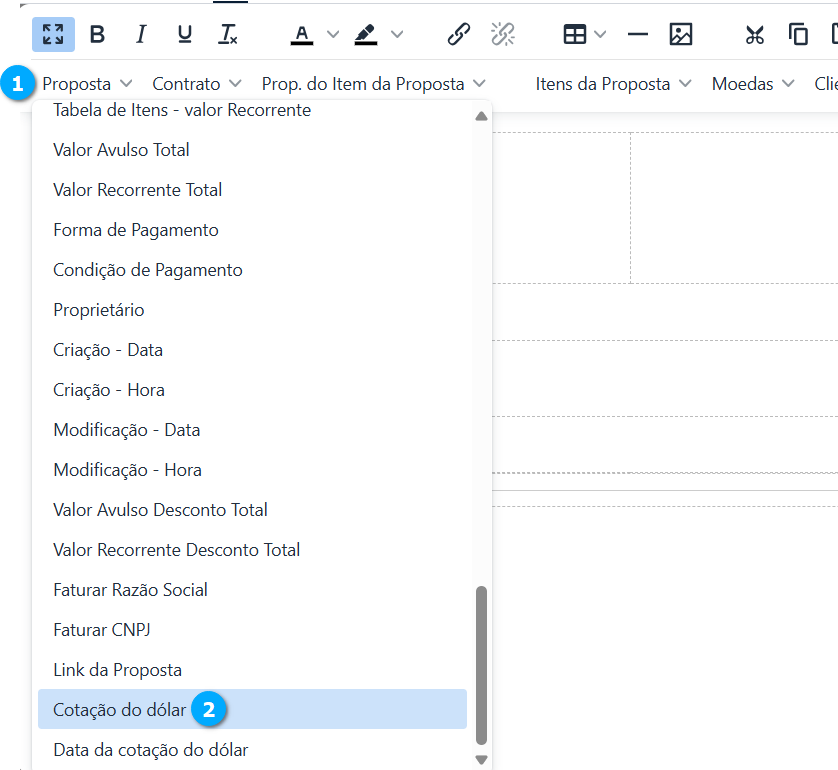Open highlight color dropdown arrow
This screenshot has height=770, width=838.
pos(397,34)
